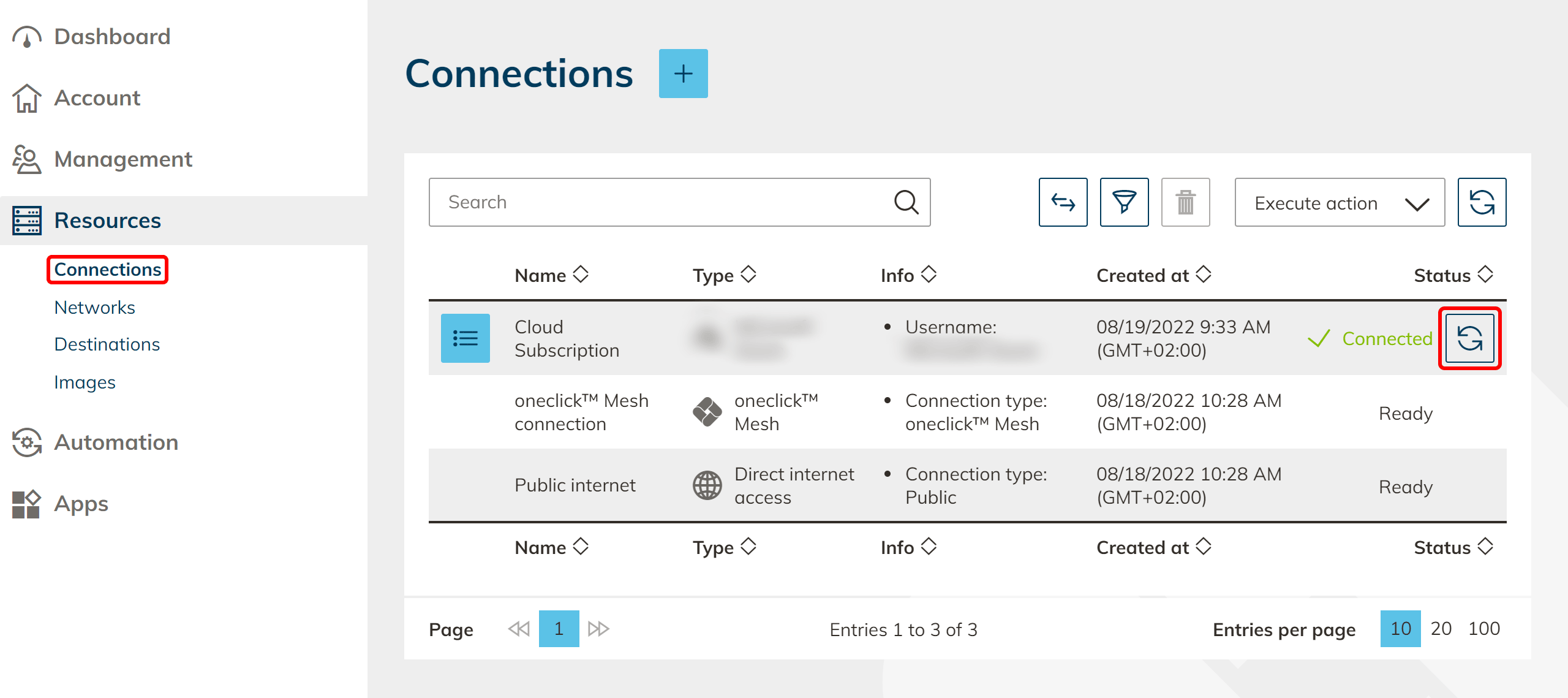Click the search magnifier icon
The height and width of the screenshot is (698, 1568).
point(906,202)
